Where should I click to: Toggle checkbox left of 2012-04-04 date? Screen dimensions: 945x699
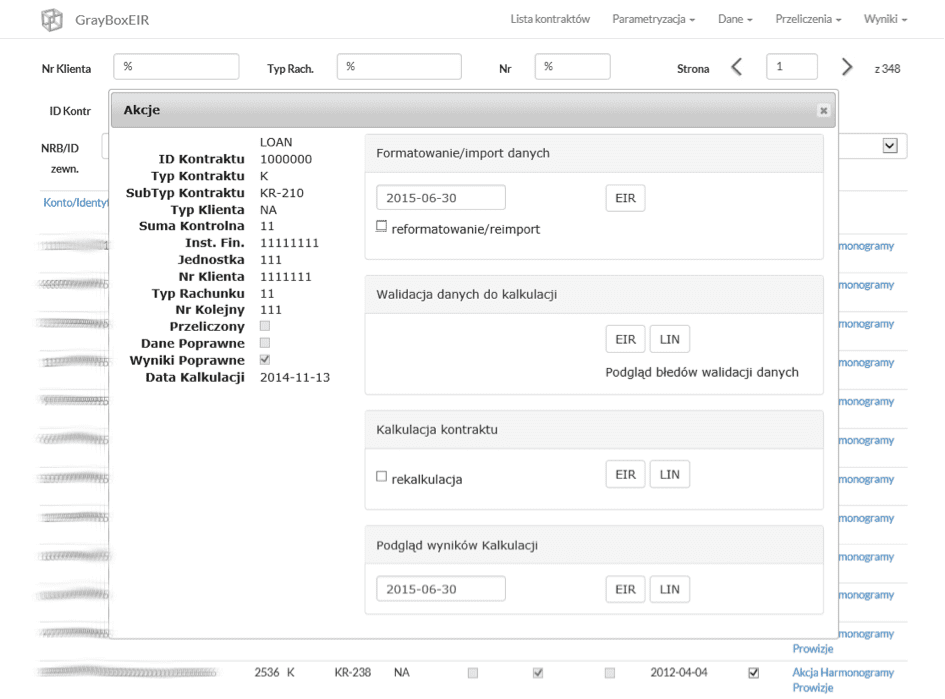point(610,672)
